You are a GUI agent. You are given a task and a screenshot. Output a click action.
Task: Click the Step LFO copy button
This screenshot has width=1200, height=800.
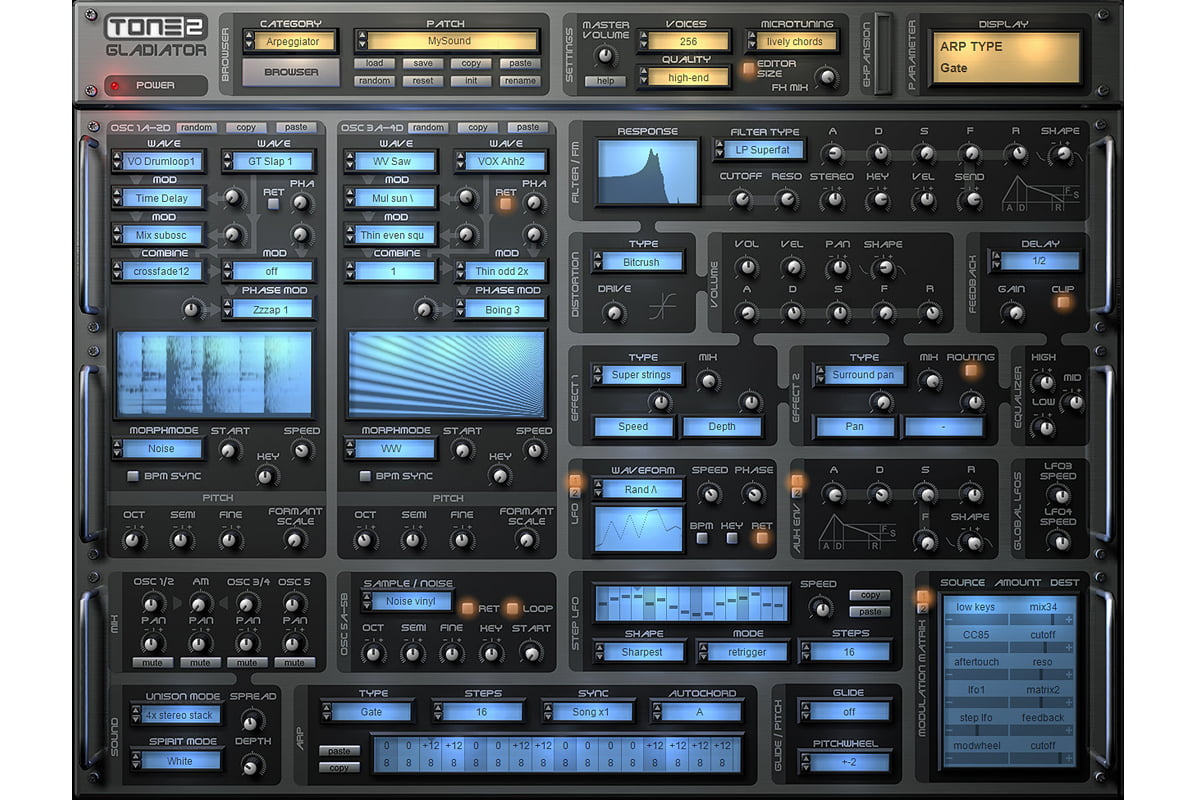point(870,595)
